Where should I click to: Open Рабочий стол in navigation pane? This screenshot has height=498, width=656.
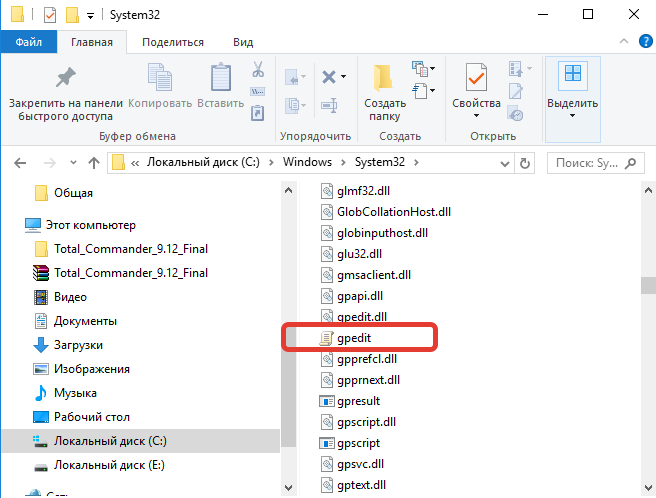[x=82, y=417]
